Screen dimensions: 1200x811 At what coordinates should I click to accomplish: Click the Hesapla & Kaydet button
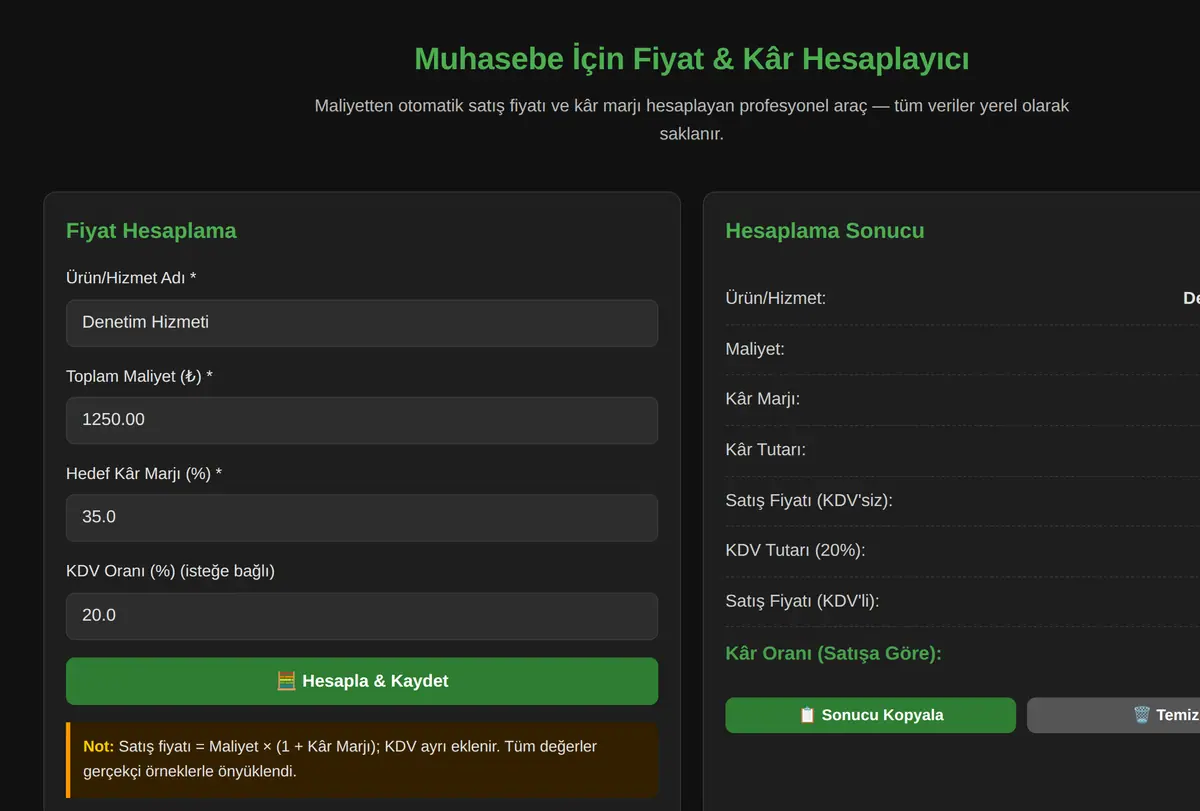(x=362, y=681)
